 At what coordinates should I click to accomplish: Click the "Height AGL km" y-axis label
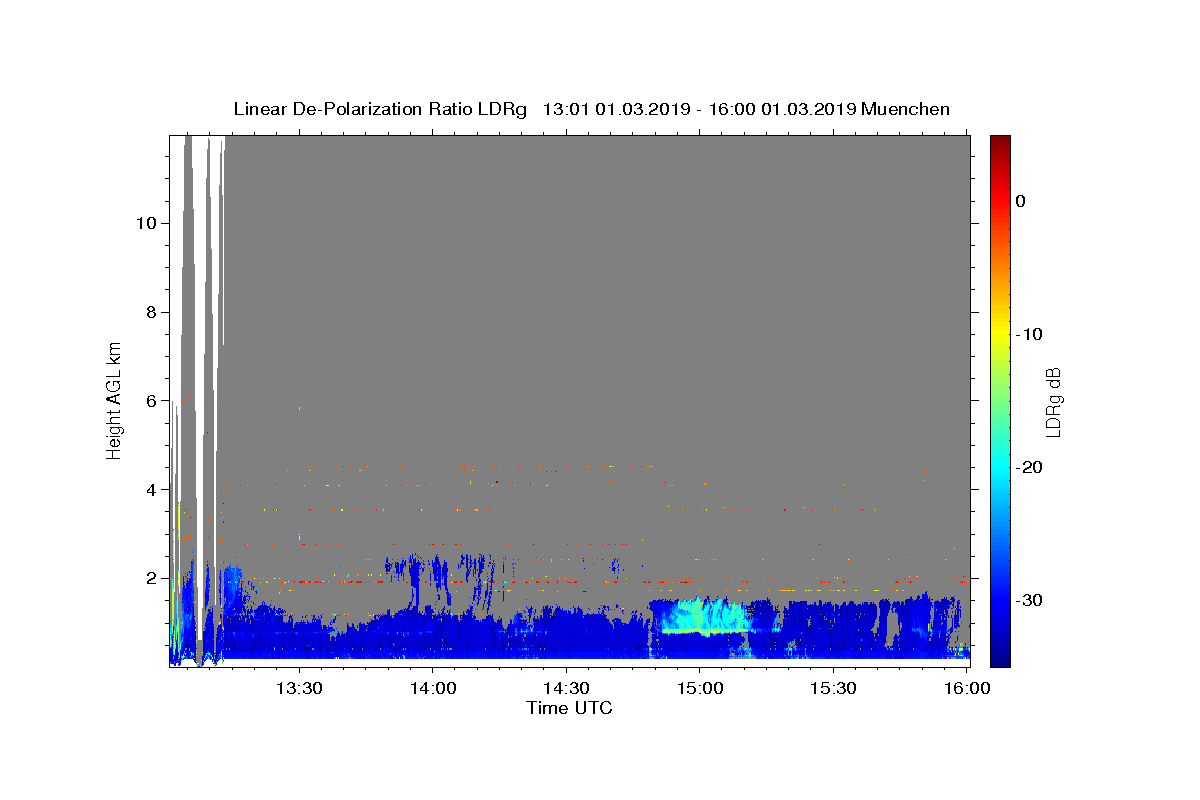(x=114, y=400)
